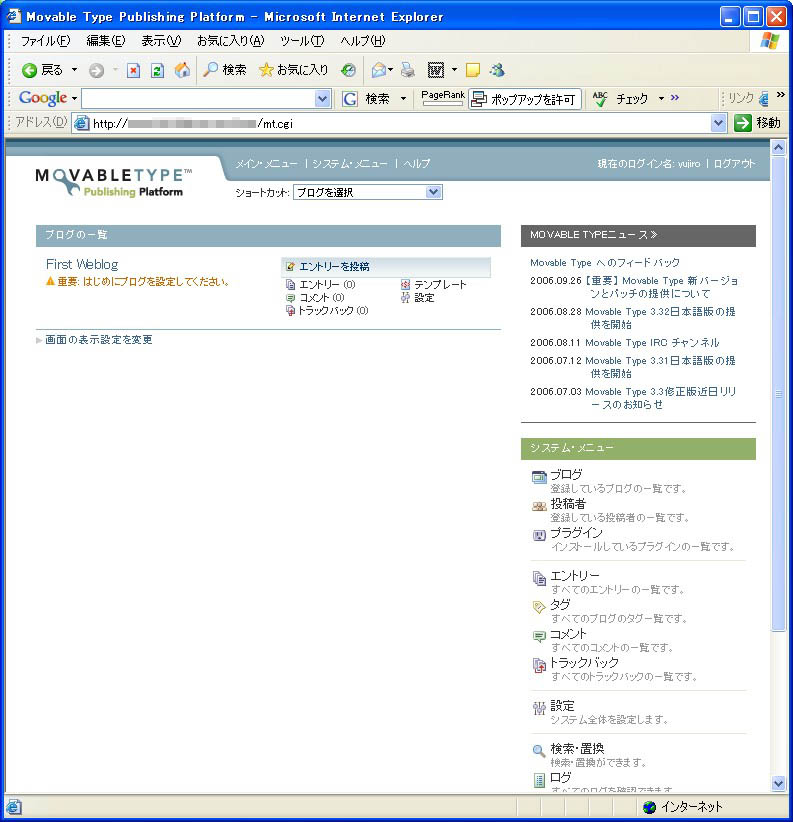Click the 検索・置換 magnifier icon
The width and height of the screenshot is (793, 822).
click(539, 751)
